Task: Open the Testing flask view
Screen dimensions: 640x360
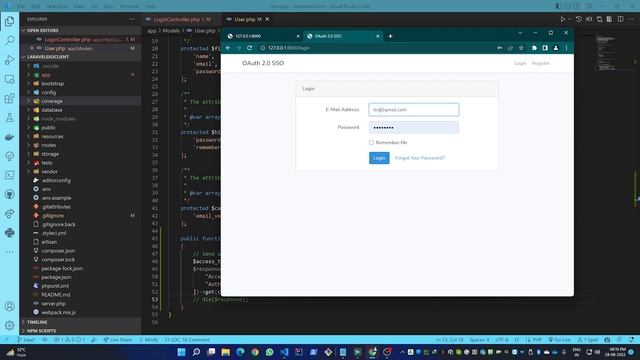Action: click(x=9, y=118)
